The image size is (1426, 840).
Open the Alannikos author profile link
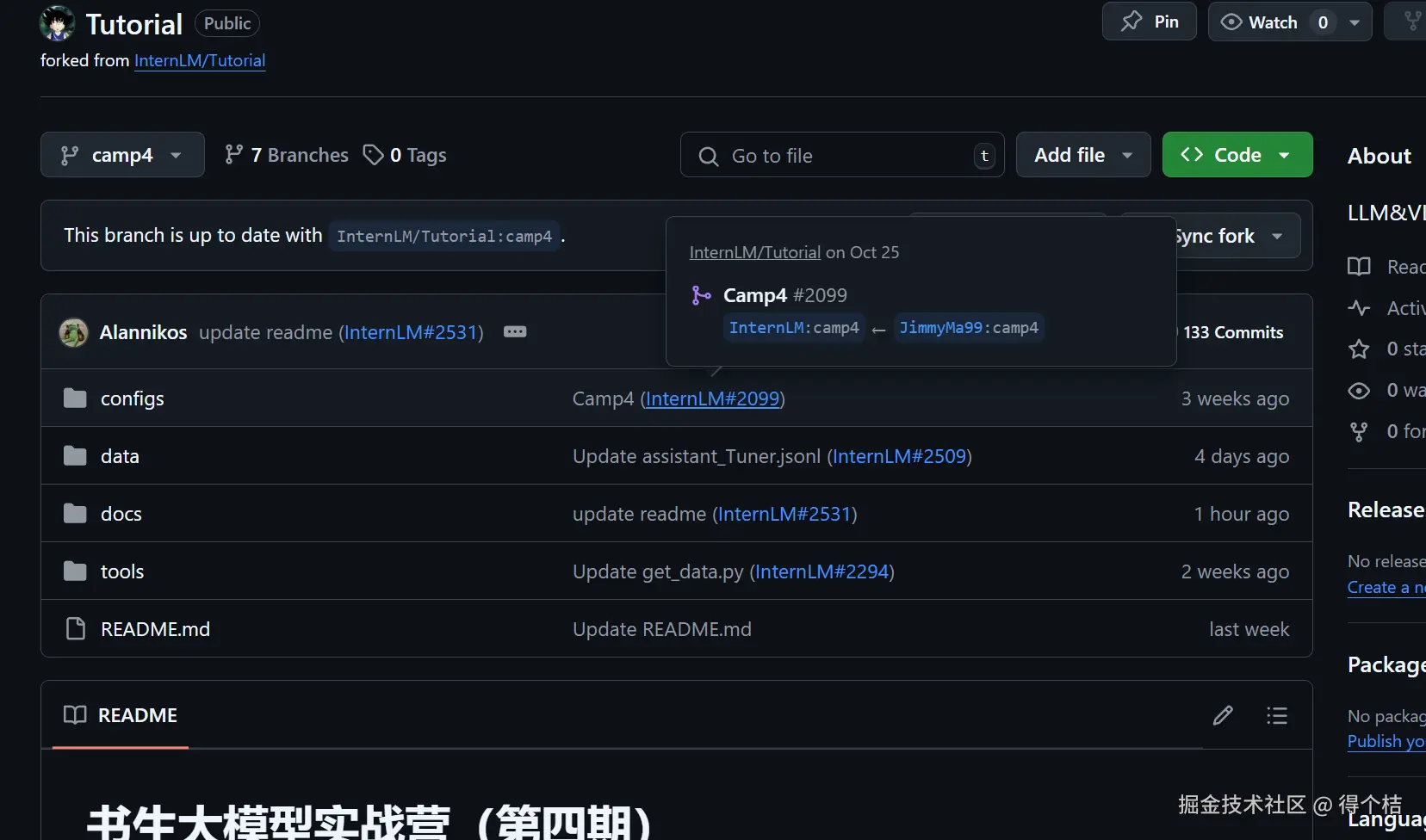click(x=143, y=332)
